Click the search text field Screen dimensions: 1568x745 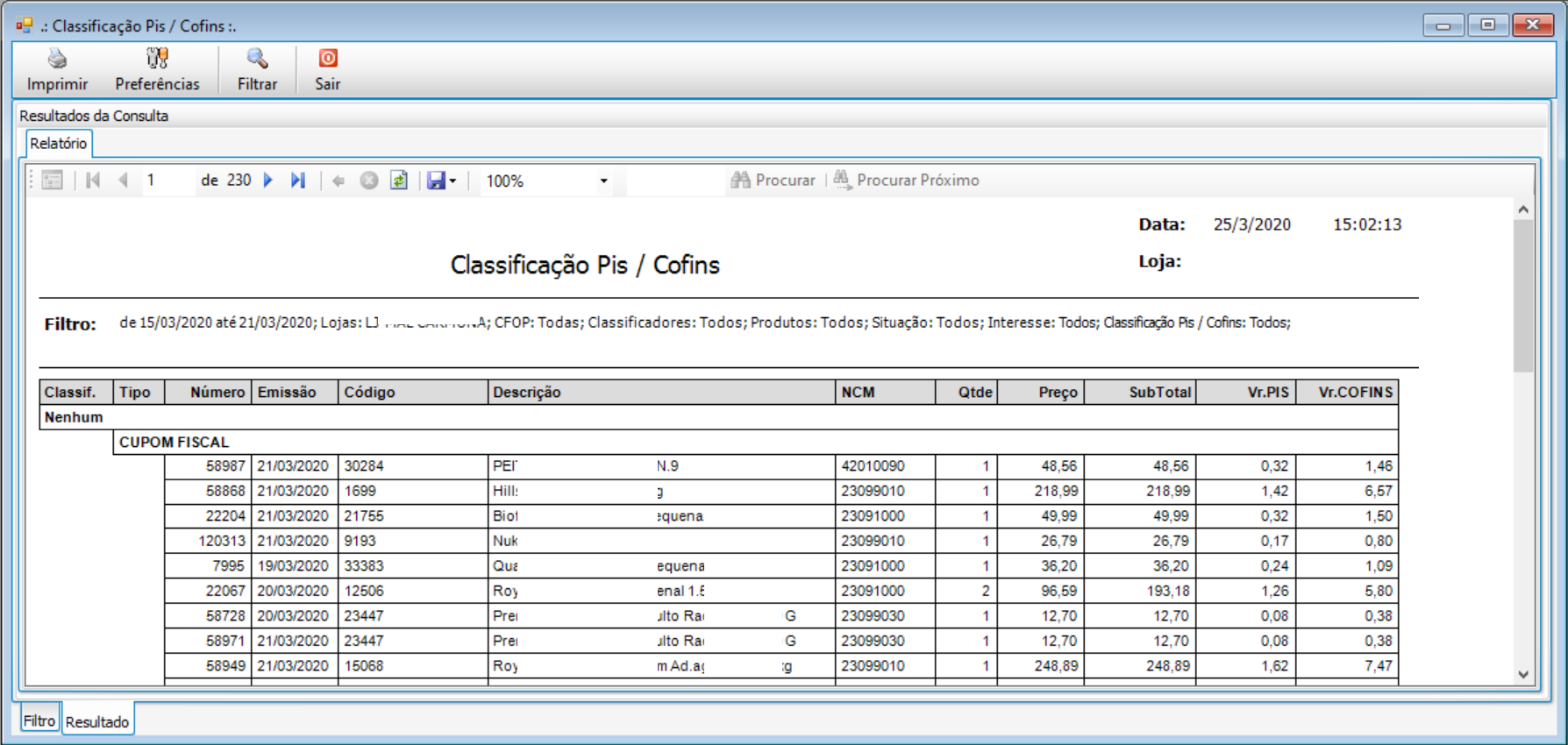tap(674, 181)
